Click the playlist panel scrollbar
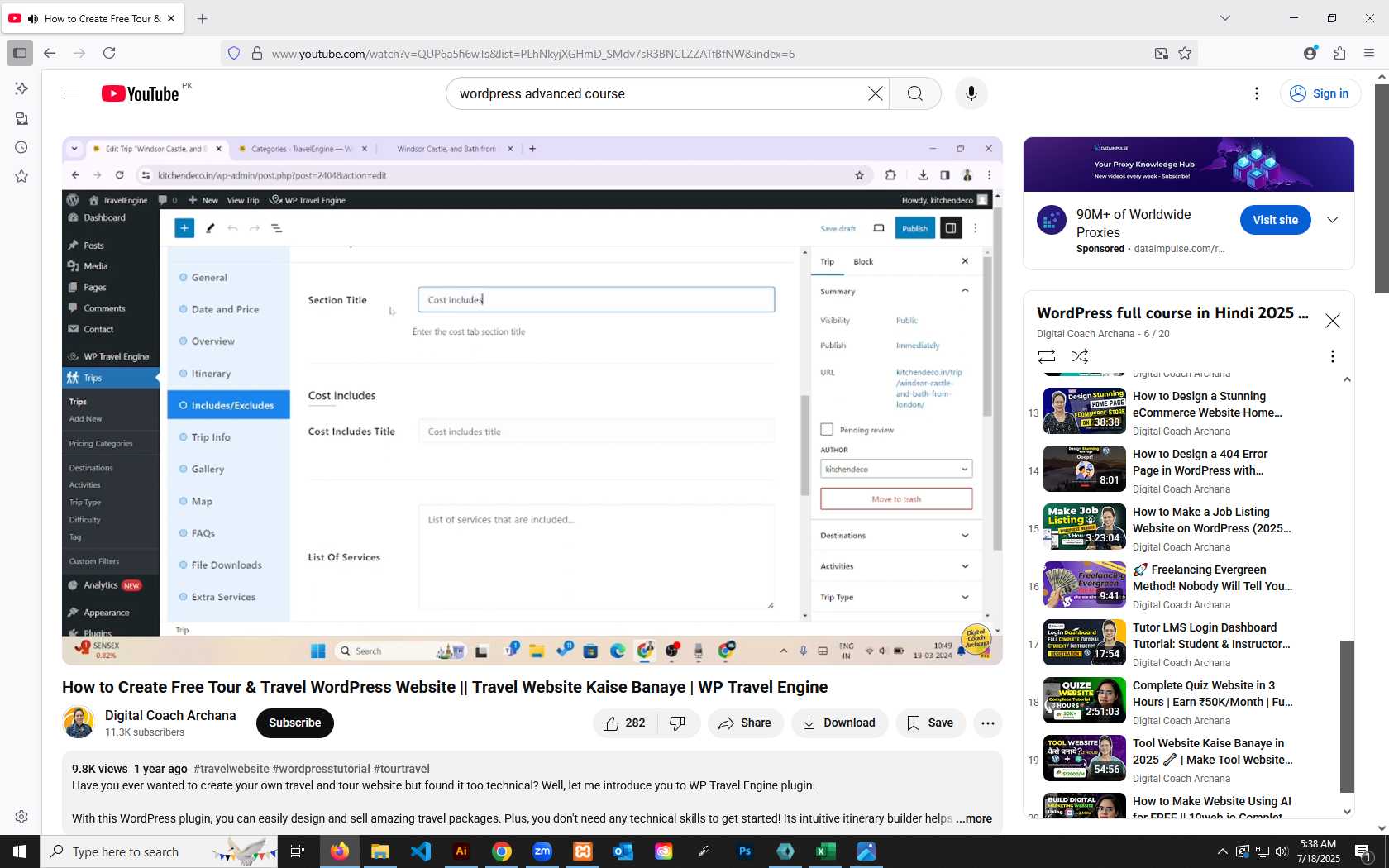Image resolution: width=1389 pixels, height=868 pixels. [x=1347, y=715]
